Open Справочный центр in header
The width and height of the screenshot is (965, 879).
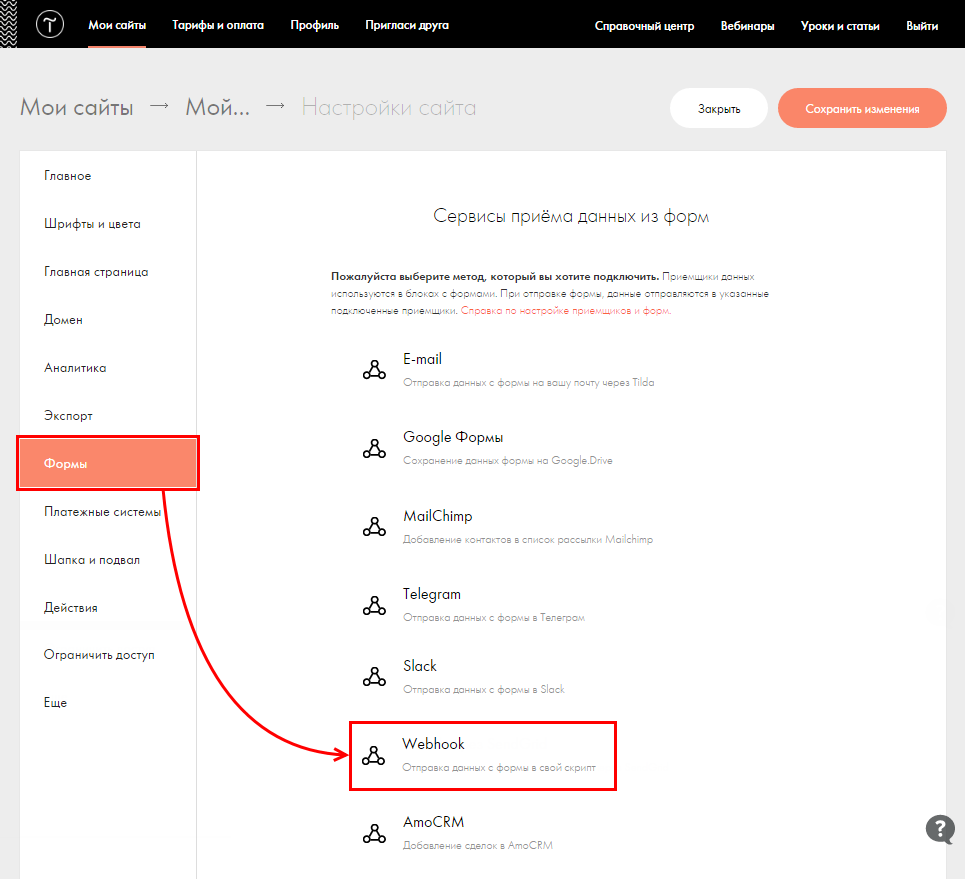[644, 26]
